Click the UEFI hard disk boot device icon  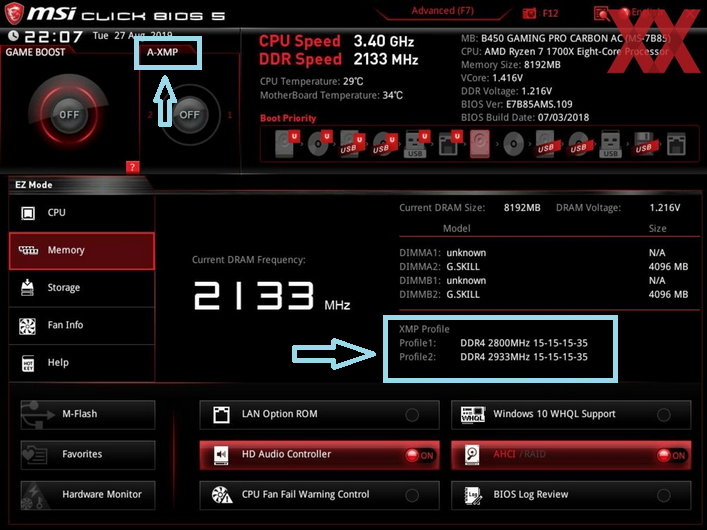286,143
